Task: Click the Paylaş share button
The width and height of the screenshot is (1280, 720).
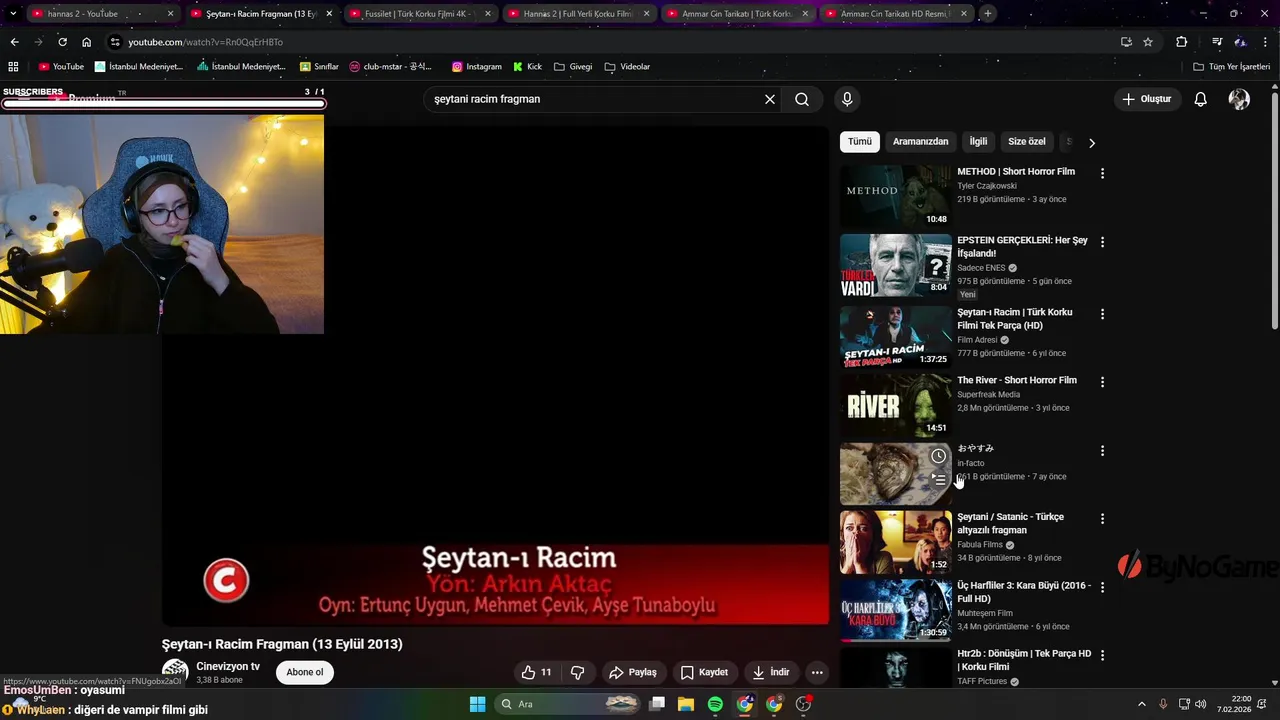Action: tap(633, 672)
